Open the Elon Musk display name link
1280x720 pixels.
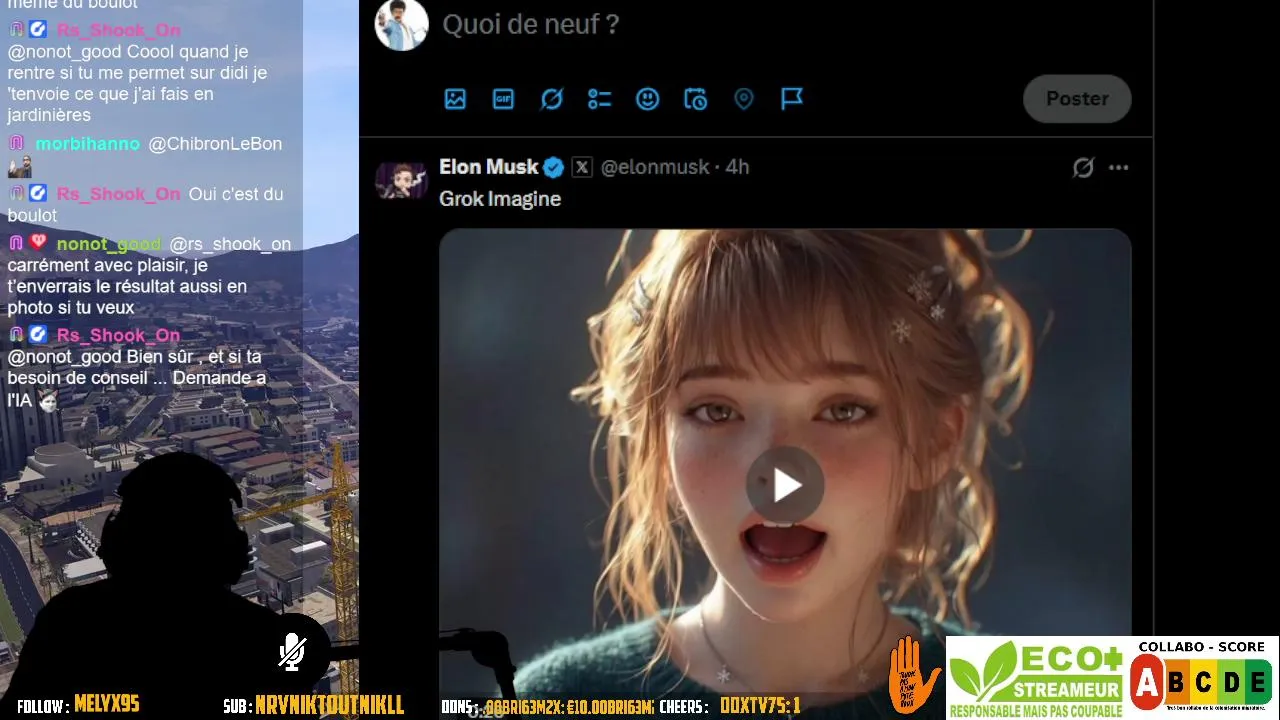pyautogui.click(x=489, y=167)
